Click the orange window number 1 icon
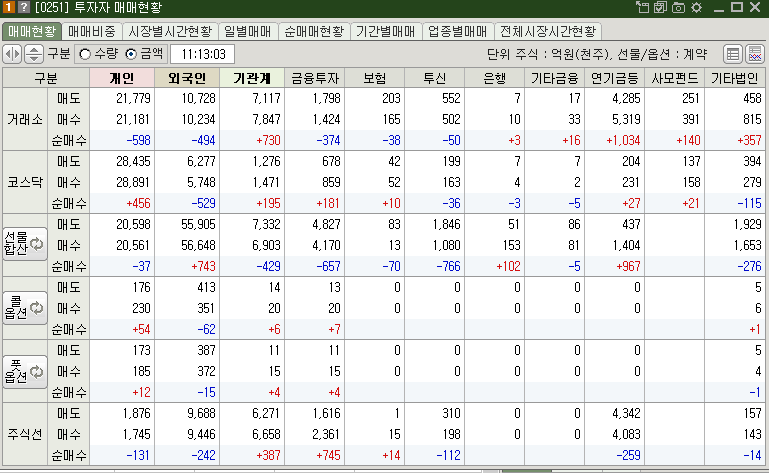The height and width of the screenshot is (473, 769). [x=8, y=7]
